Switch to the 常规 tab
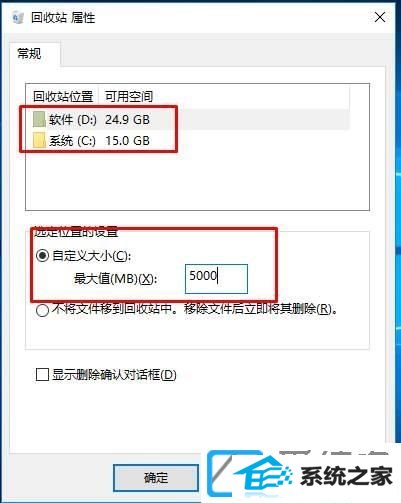Screen dimensions: 401x503 click(29, 53)
